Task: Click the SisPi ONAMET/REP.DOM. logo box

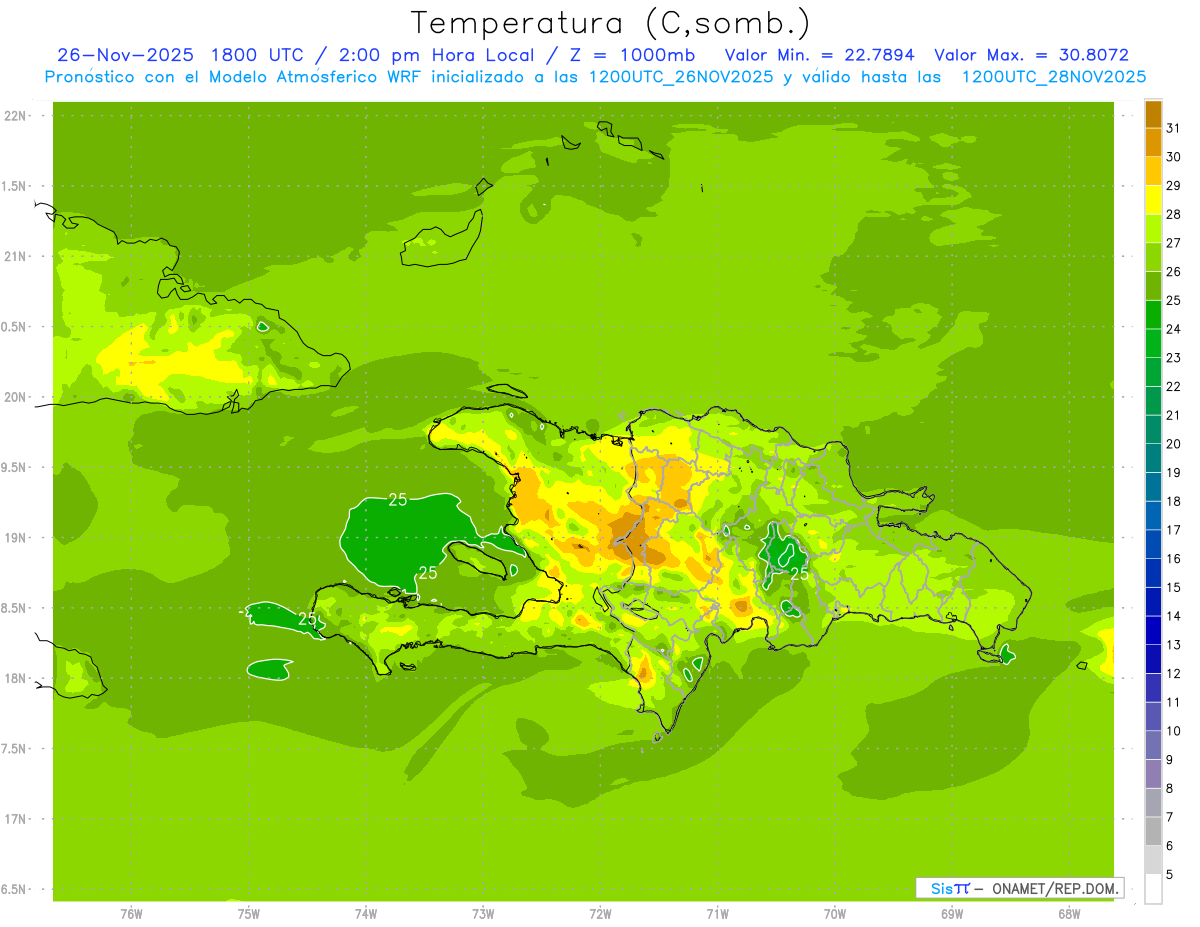Action: click(1019, 887)
